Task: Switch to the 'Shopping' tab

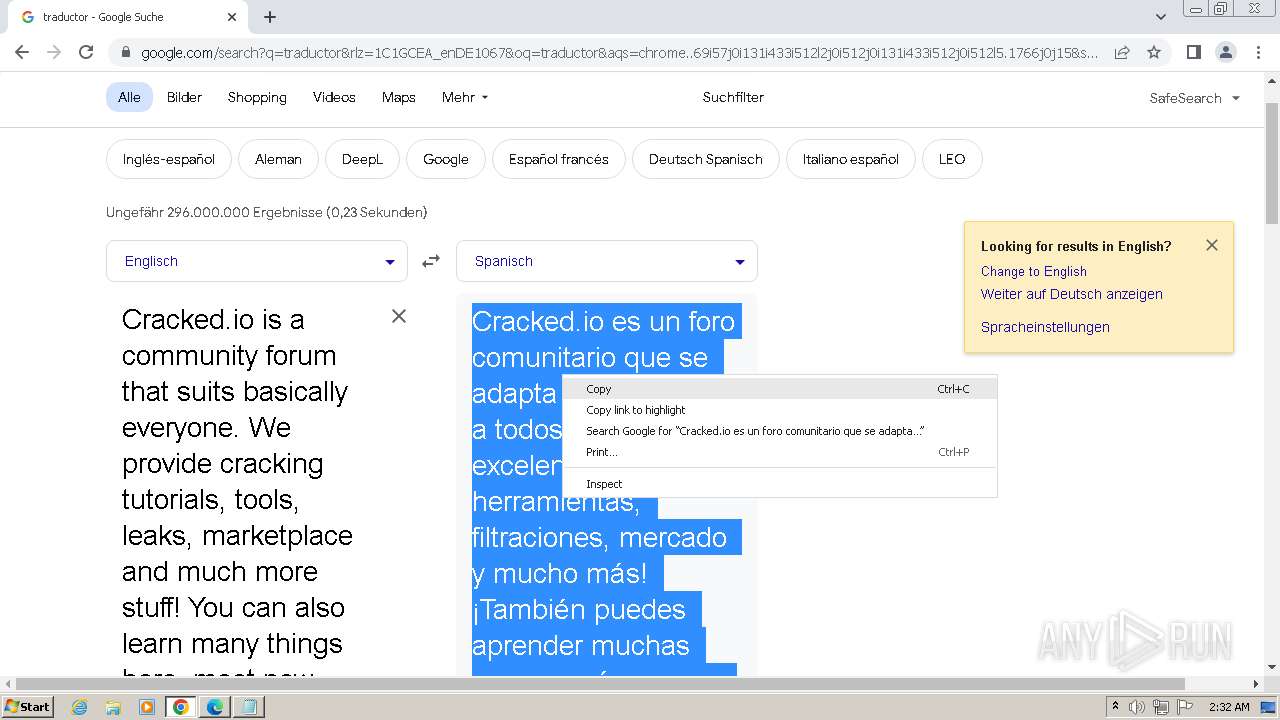Action: click(x=257, y=97)
